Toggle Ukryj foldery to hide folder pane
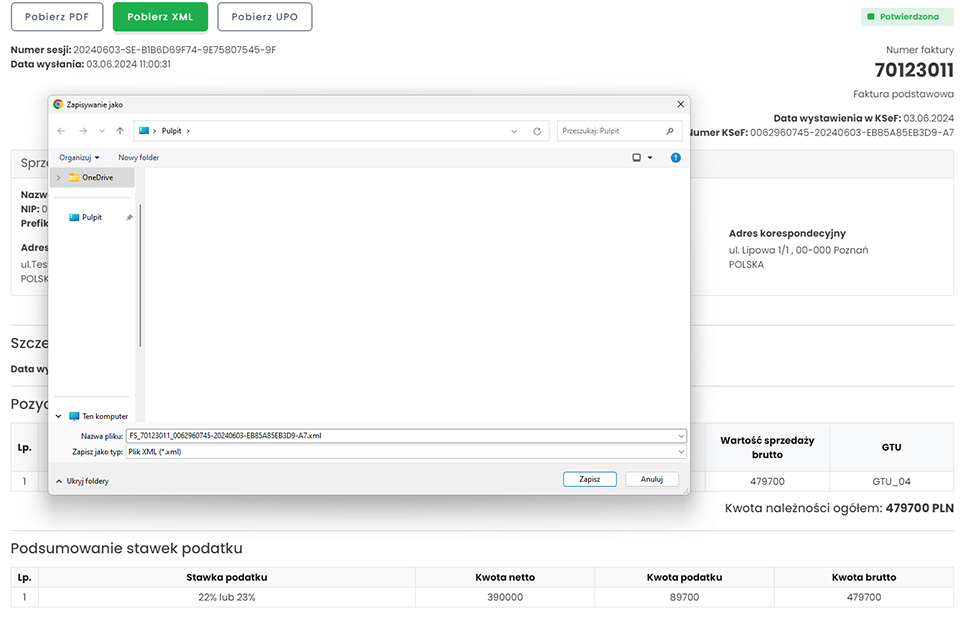Image resolution: width=966 pixels, height=632 pixels. [82, 481]
